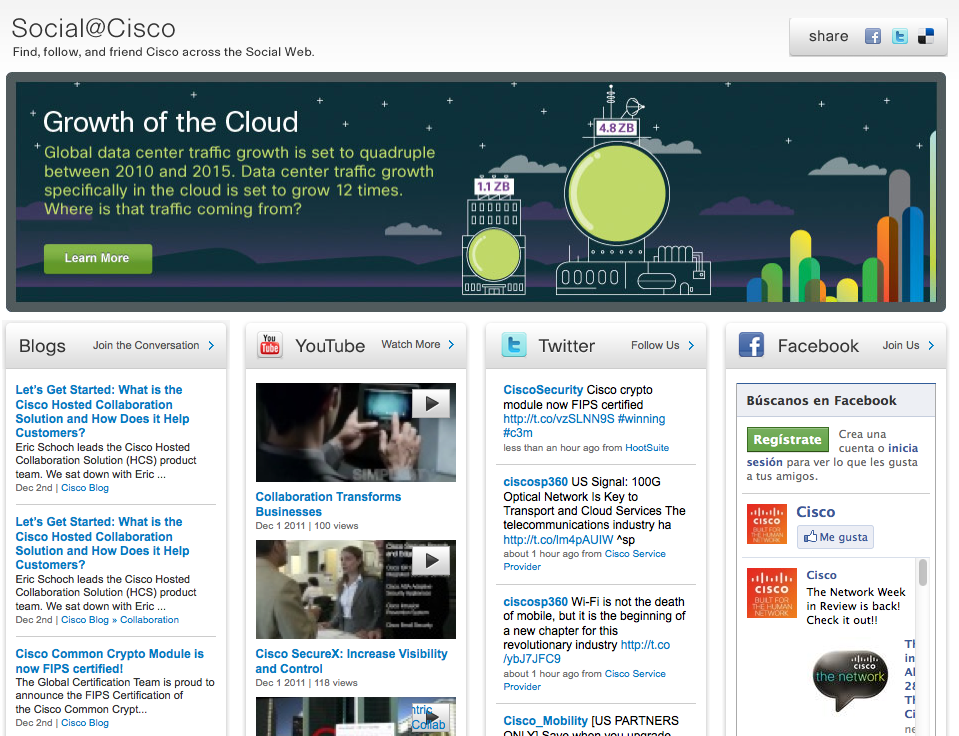Click the Búscanos en Facebook header
959x736 pixels.
pyautogui.click(x=821, y=401)
